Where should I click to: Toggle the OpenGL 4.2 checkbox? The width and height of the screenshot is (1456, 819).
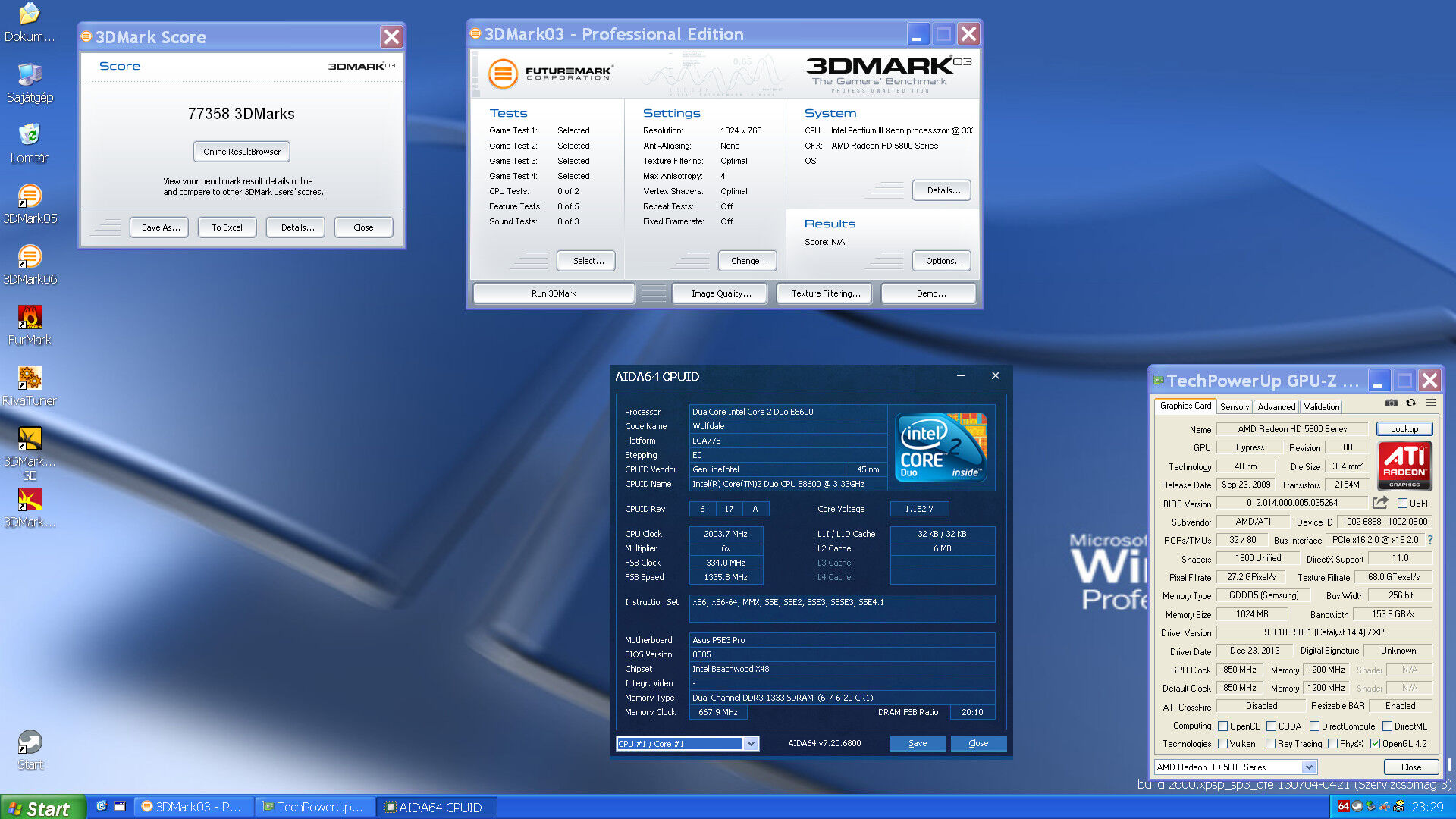pos(1375,744)
